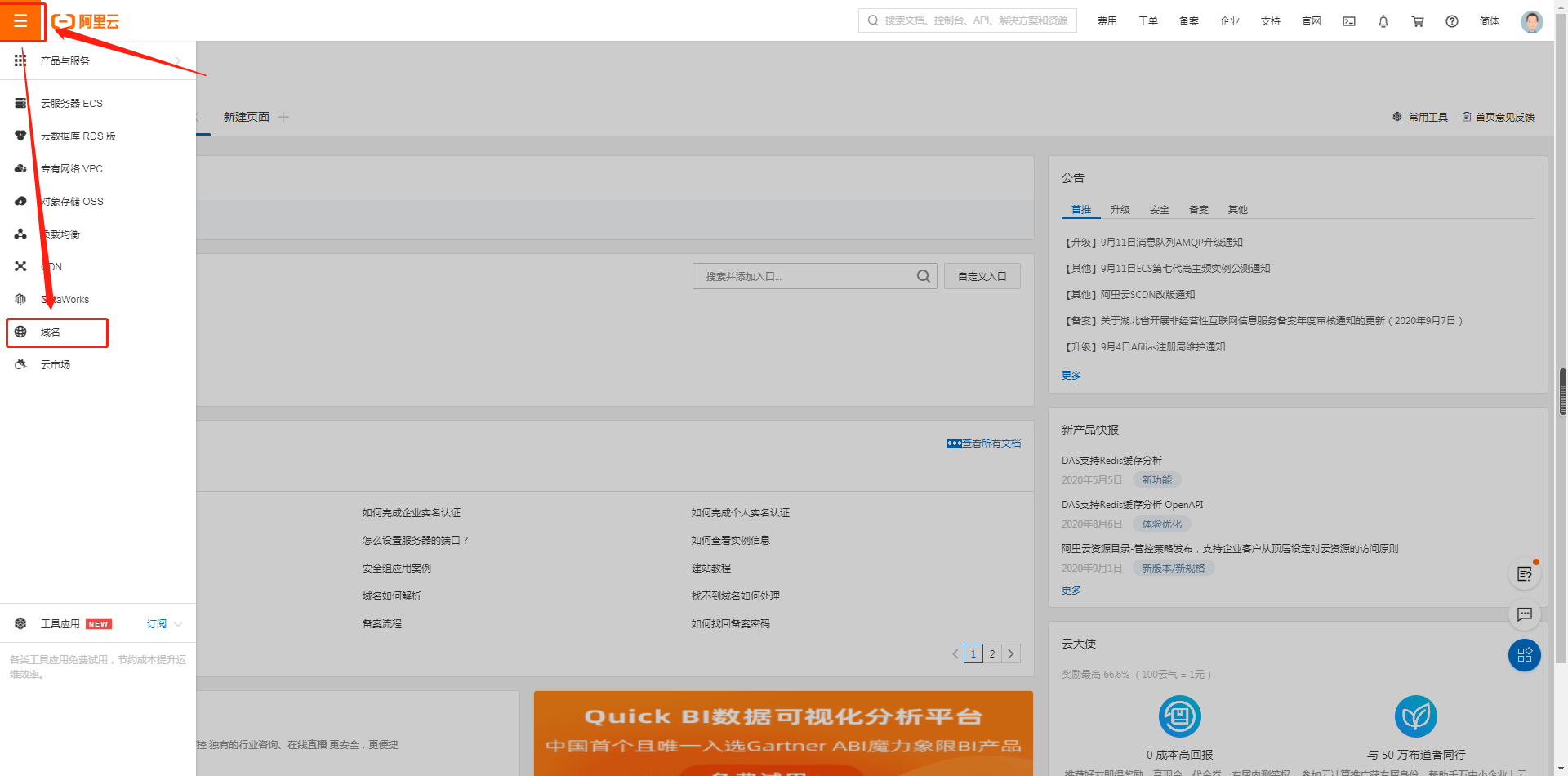Click the magnifier in 搜索并添加入口 box
The height and width of the screenshot is (776, 1568).
pos(924,277)
